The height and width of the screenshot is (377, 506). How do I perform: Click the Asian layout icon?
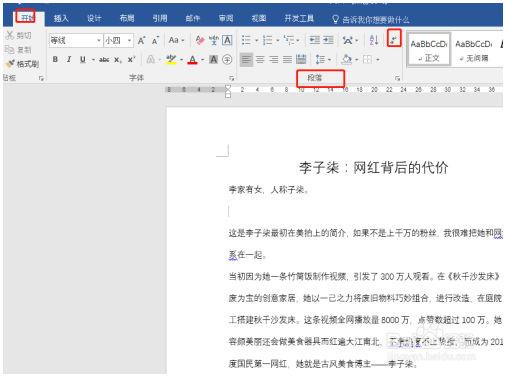point(347,40)
